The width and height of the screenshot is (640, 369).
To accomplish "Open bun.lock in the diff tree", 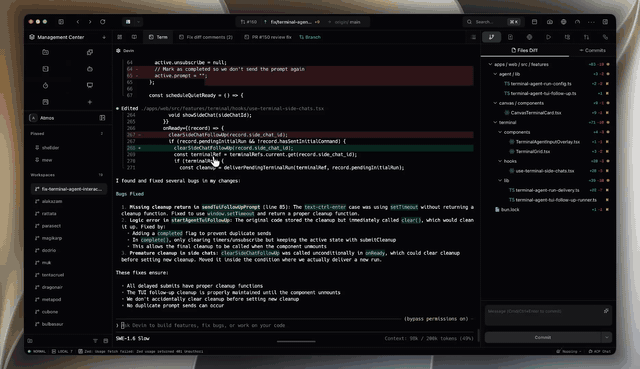I will coord(507,209).
